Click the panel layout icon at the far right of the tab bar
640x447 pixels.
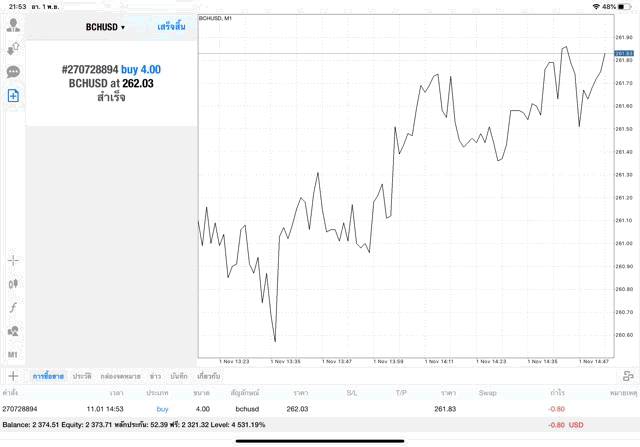pos(627,376)
